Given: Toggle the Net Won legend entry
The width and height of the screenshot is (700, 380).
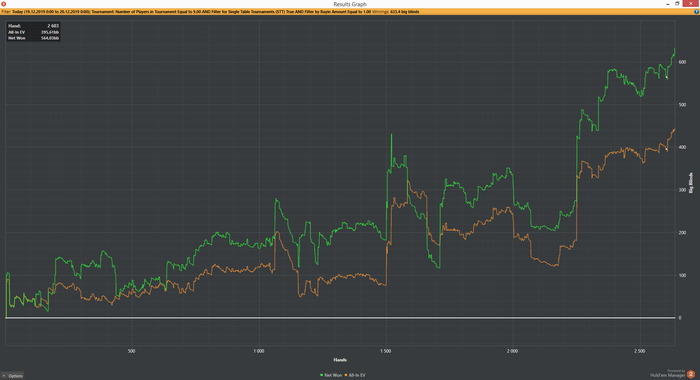Looking at the screenshot, I should pos(331,375).
